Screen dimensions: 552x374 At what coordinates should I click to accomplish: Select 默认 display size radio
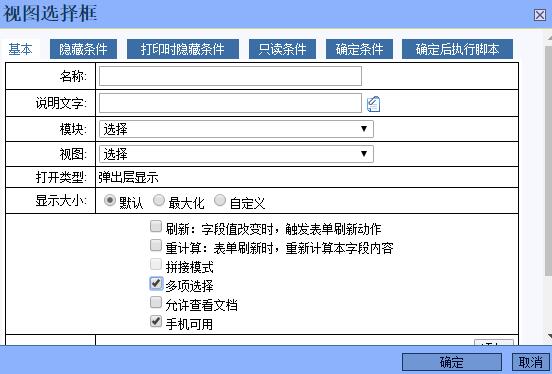click(109, 201)
